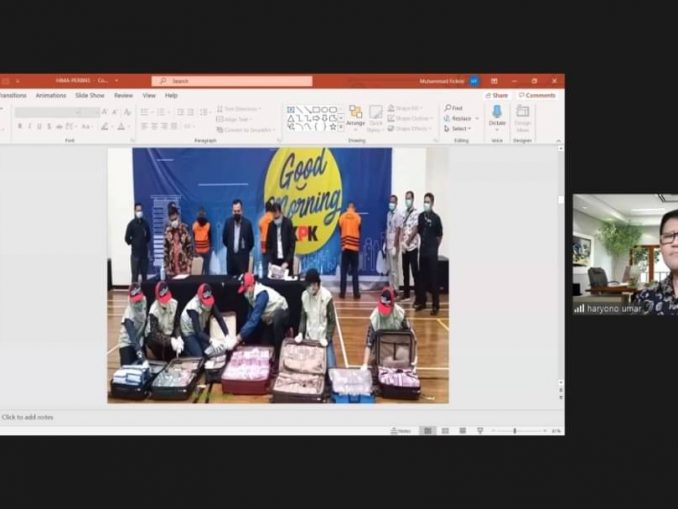
Task: Collapse the ribbon with the chevron
Action: point(558,141)
